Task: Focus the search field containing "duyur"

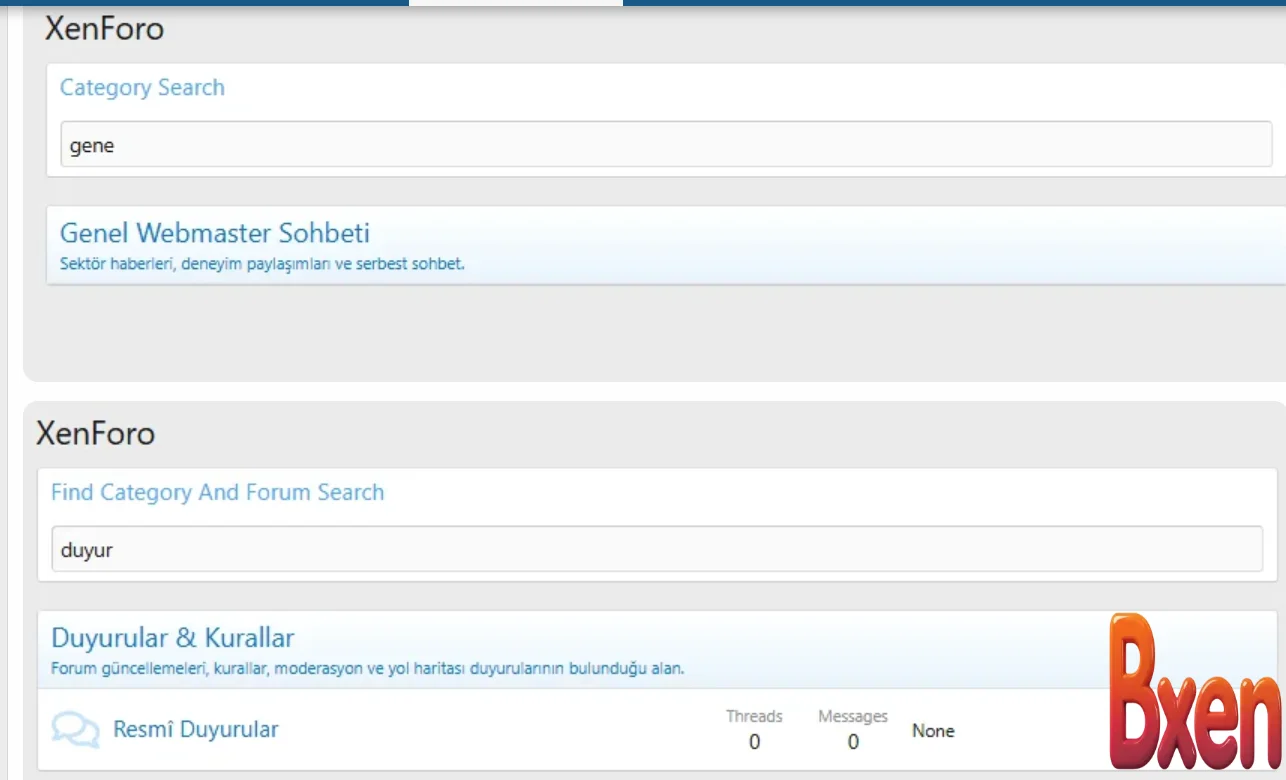Action: click(x=656, y=550)
